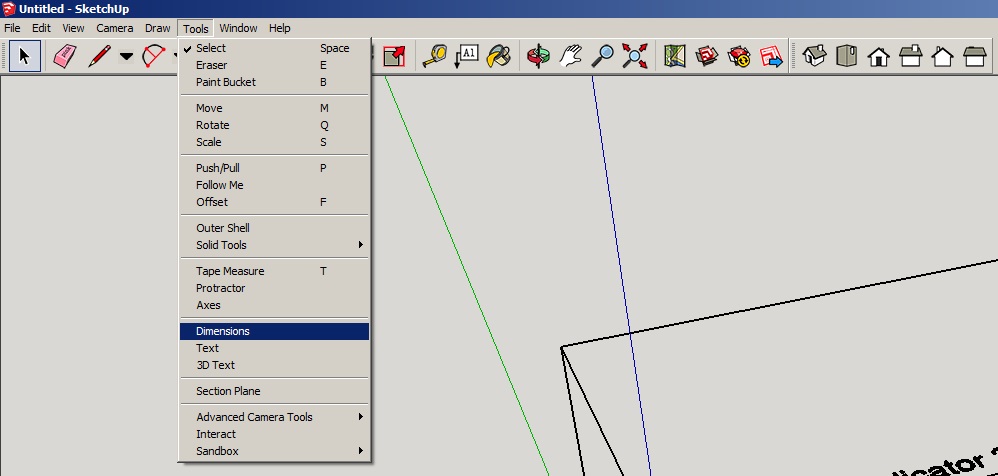Viewport: 998px width, 476px height.
Task: Choose Tape Measure from the Tools menu
Action: [x=274, y=271]
